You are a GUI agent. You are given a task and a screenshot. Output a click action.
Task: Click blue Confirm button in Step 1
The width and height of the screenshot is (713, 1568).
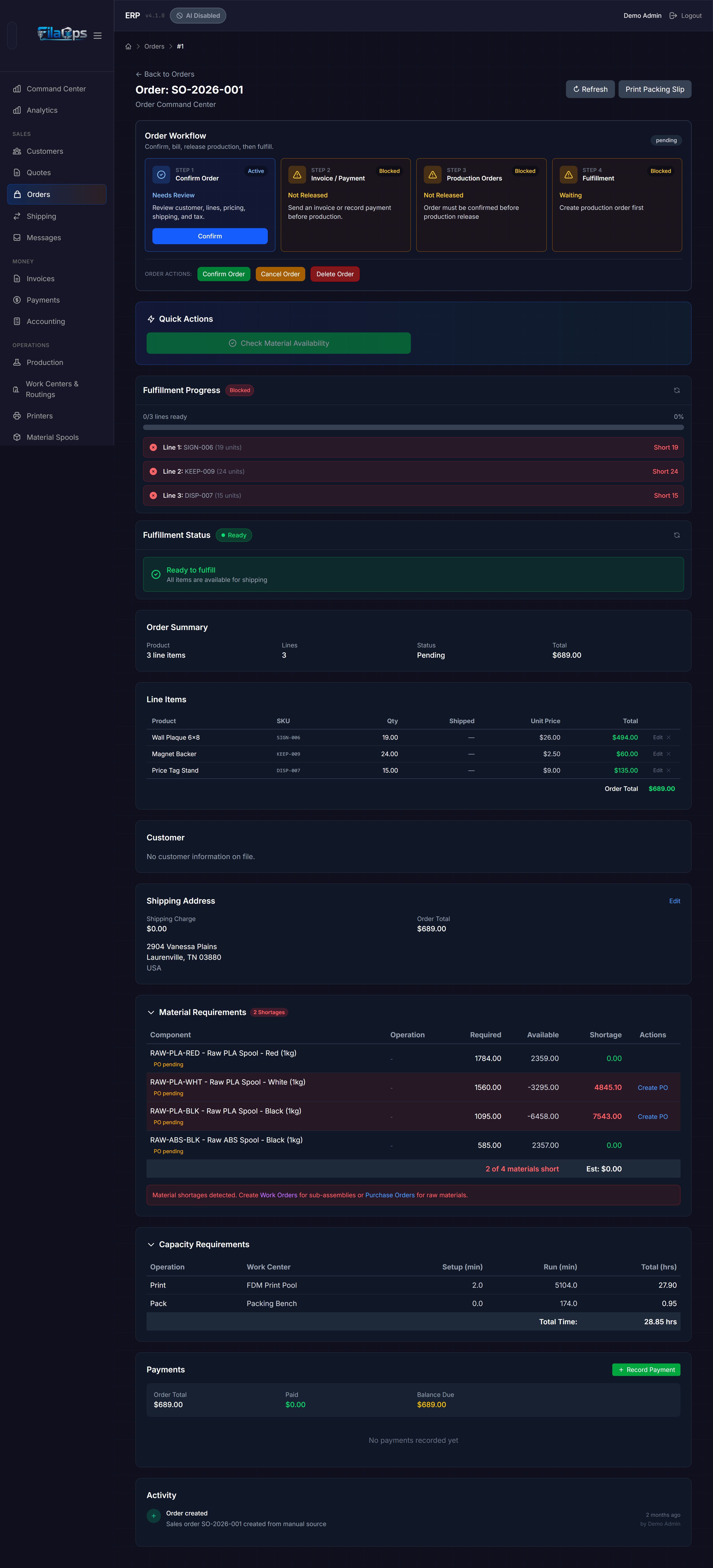[210, 236]
